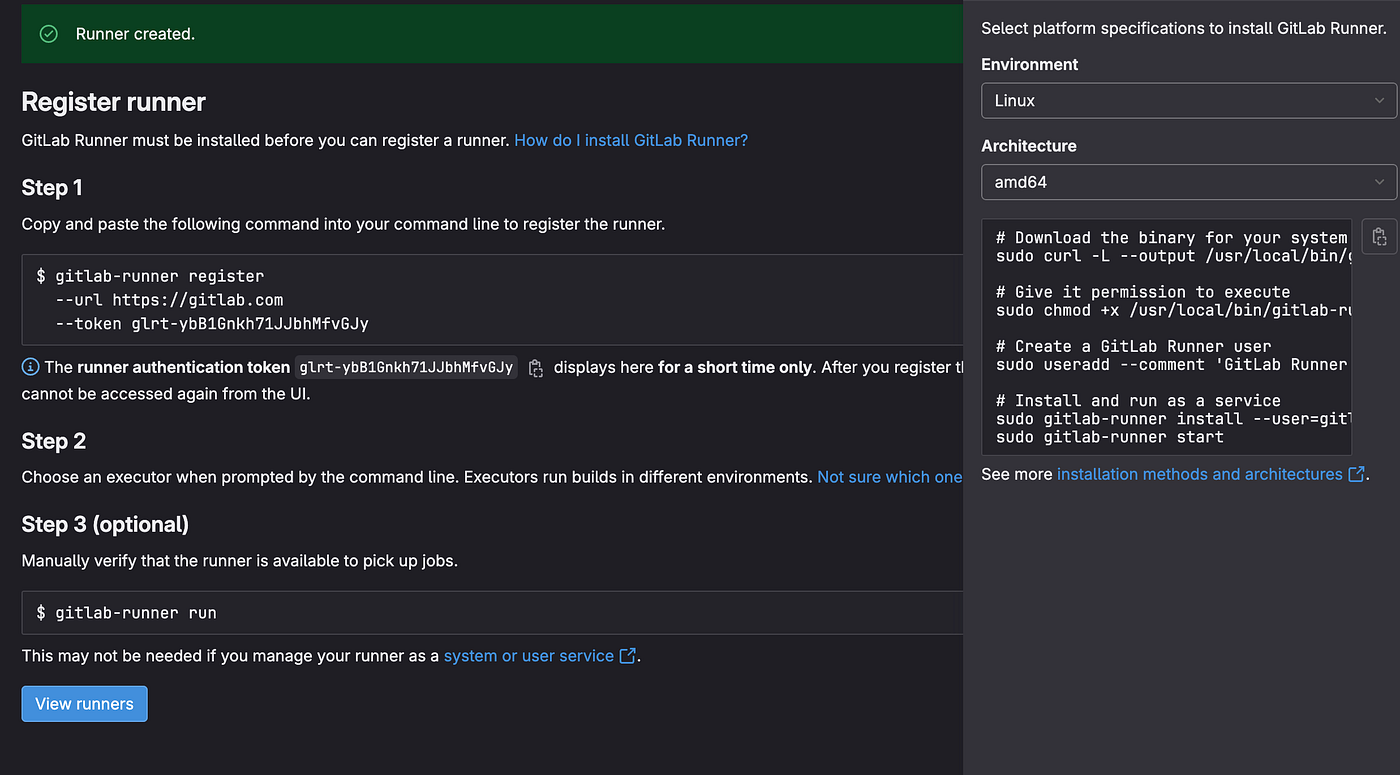The image size is (1400, 775).
Task: Click the gitlab-runner register command line
Action: click(150, 276)
